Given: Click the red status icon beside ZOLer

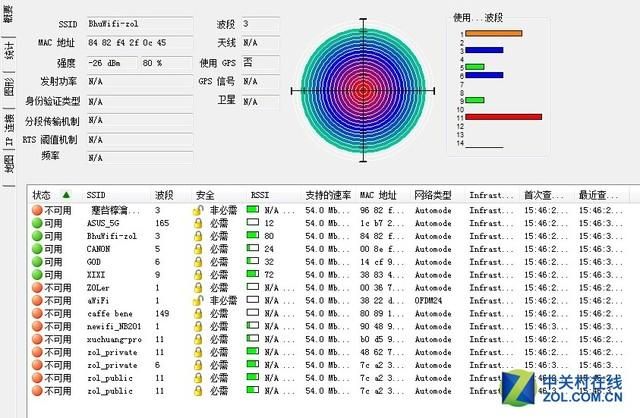Looking at the screenshot, I should 37,287.
